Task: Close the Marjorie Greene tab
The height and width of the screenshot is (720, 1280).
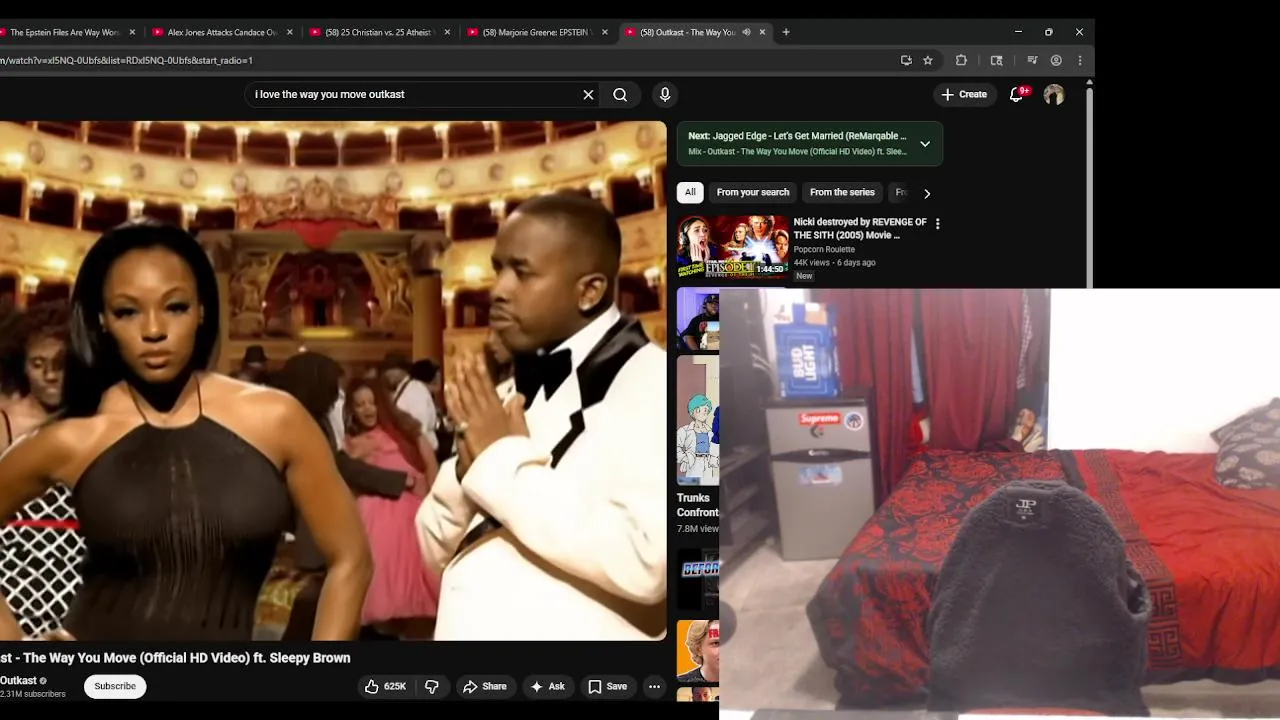Action: pos(605,32)
